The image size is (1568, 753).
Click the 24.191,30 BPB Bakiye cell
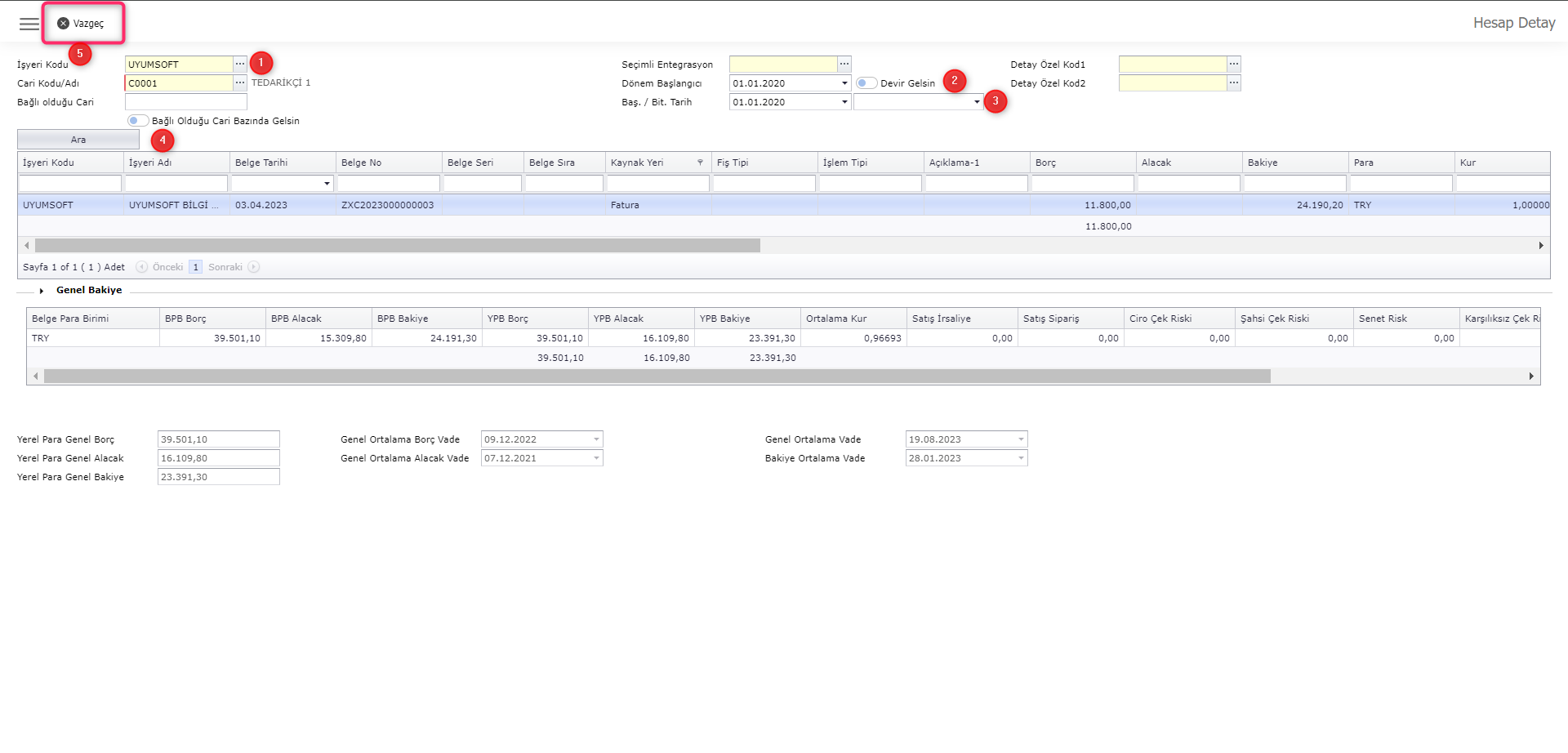(x=427, y=338)
